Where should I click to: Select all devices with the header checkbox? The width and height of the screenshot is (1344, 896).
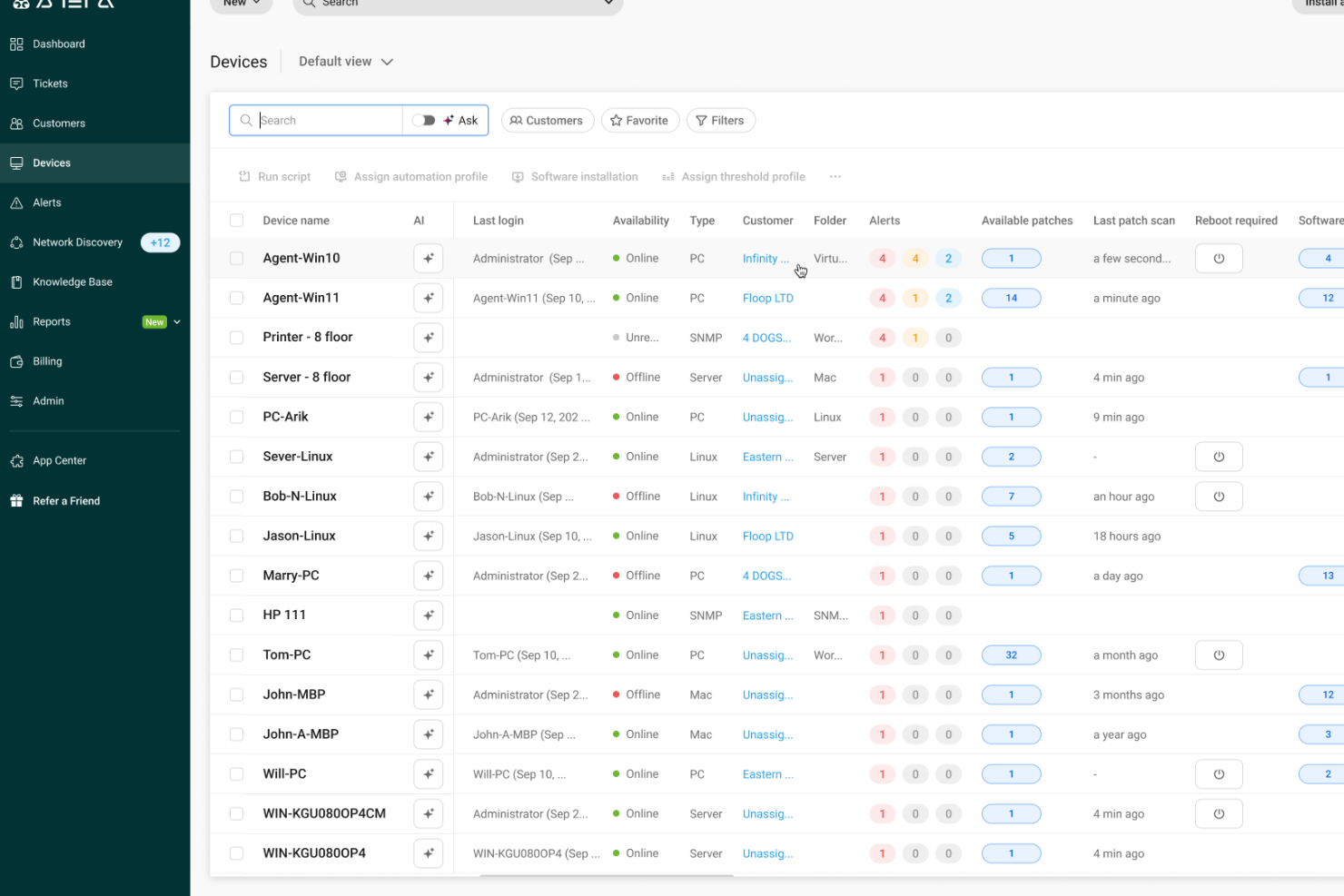236,220
